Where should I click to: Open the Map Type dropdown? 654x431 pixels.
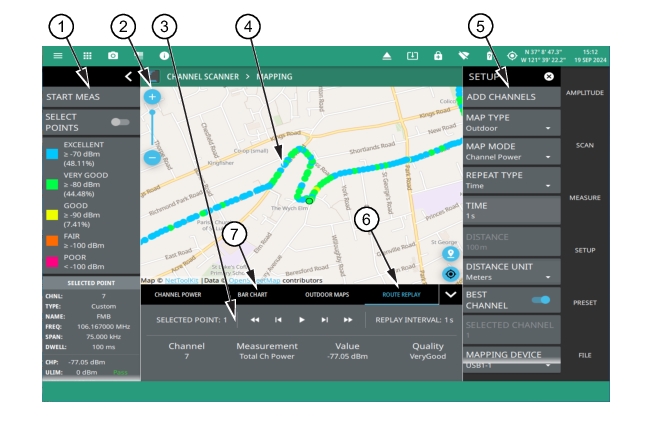[512, 123]
